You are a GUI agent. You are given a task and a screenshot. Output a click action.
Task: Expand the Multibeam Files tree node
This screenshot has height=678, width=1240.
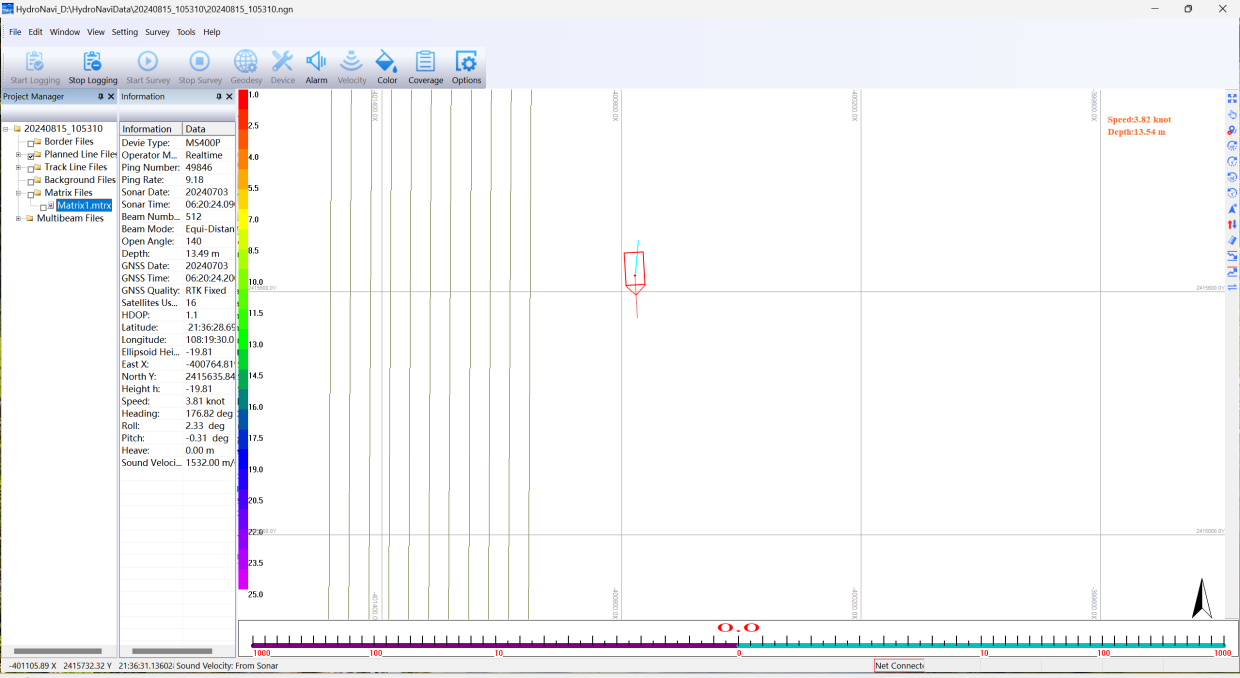coord(19,218)
